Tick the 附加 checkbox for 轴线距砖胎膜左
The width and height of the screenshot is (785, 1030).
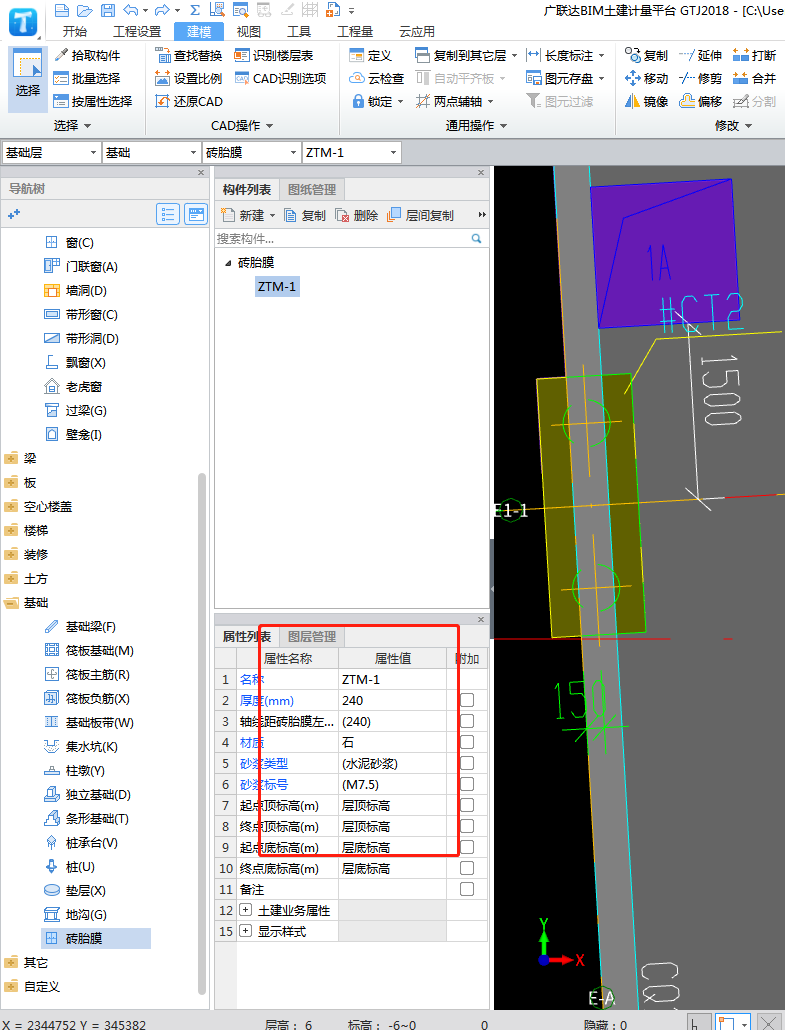[x=467, y=721]
